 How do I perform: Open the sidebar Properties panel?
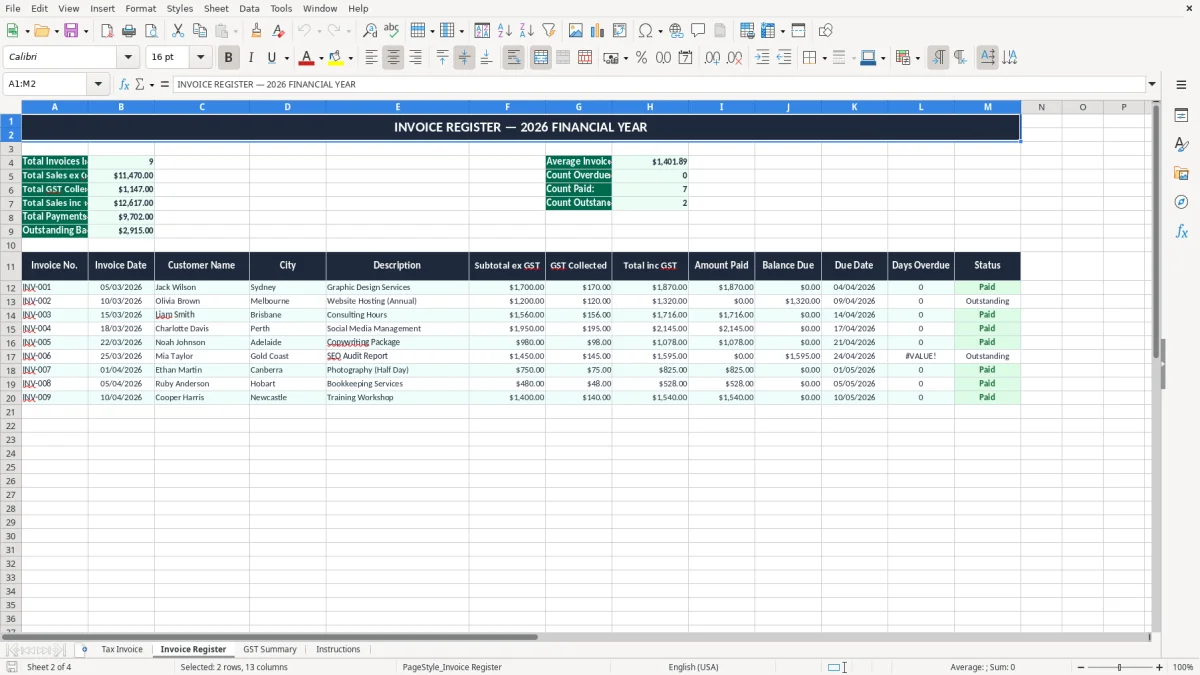[1181, 116]
